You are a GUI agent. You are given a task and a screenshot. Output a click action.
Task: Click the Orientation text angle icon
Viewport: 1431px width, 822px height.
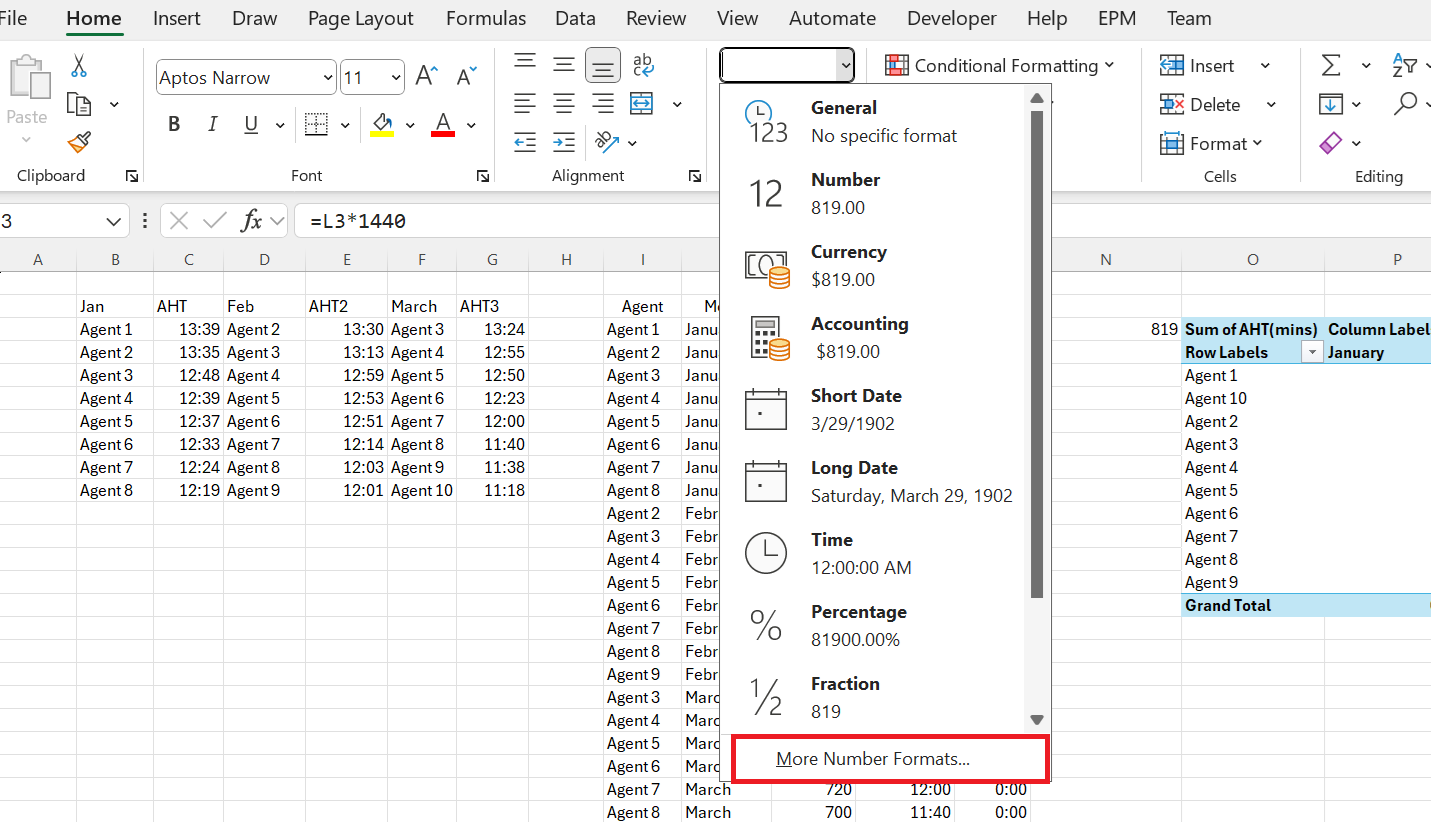[606, 141]
